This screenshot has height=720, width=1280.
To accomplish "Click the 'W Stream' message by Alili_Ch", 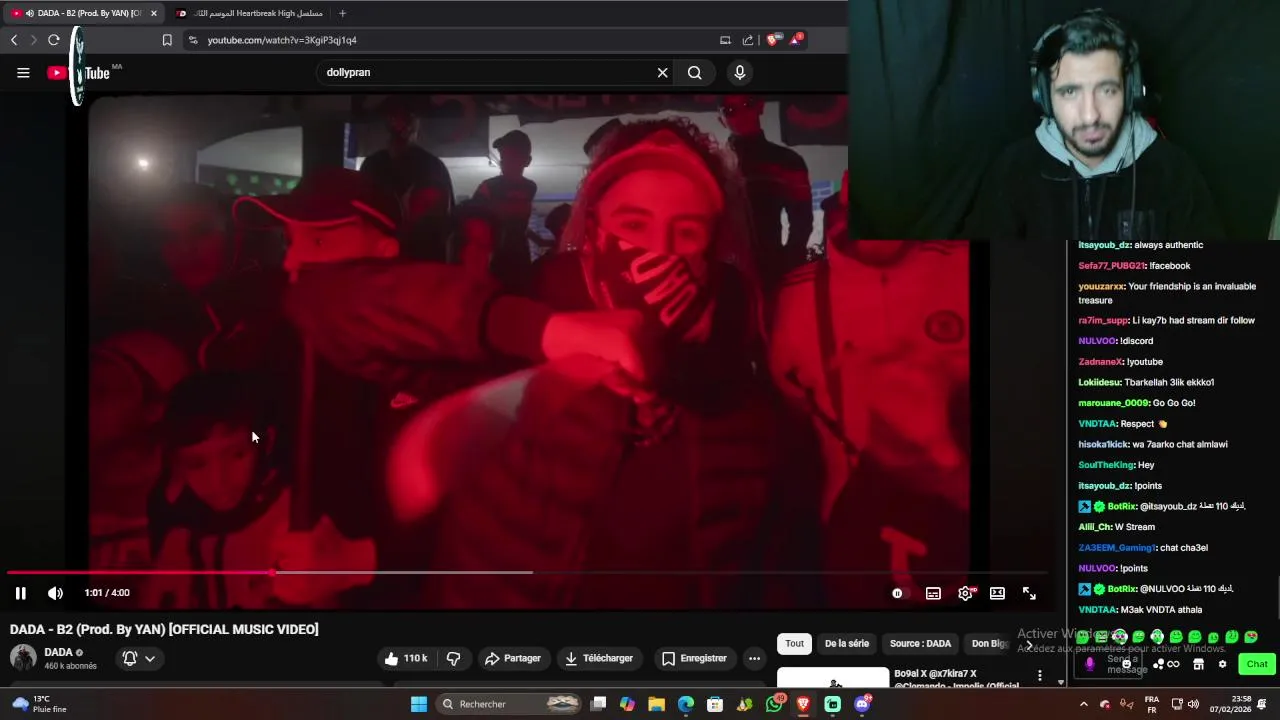I will click(1134, 527).
